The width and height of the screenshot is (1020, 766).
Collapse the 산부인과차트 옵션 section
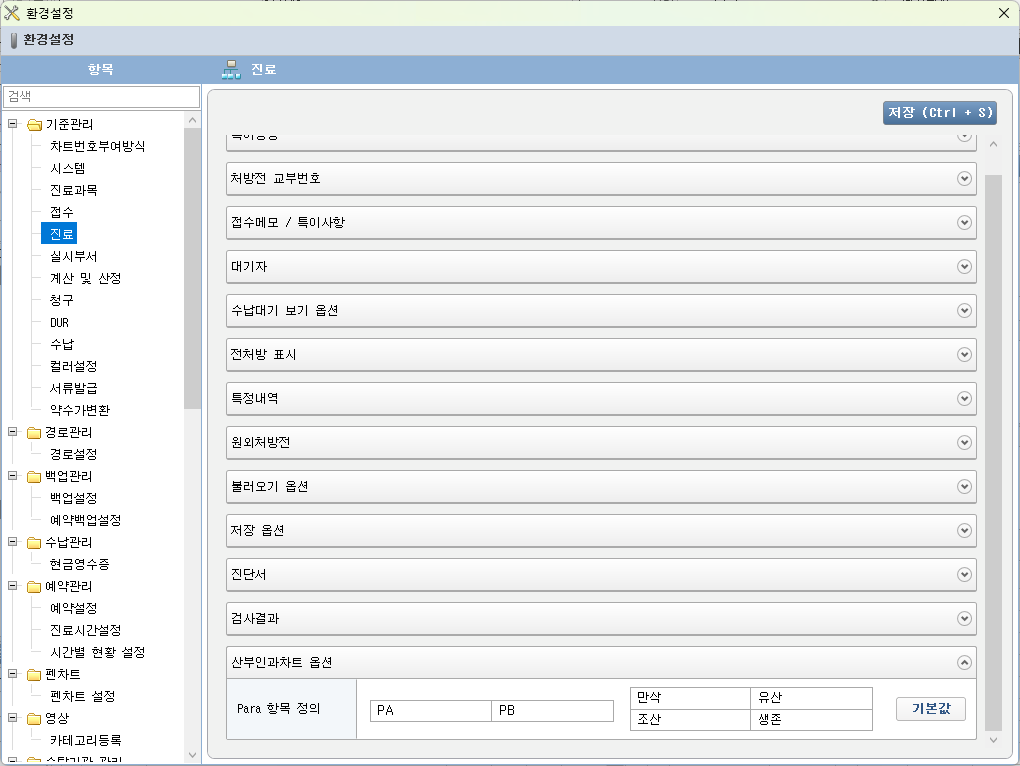click(964, 662)
